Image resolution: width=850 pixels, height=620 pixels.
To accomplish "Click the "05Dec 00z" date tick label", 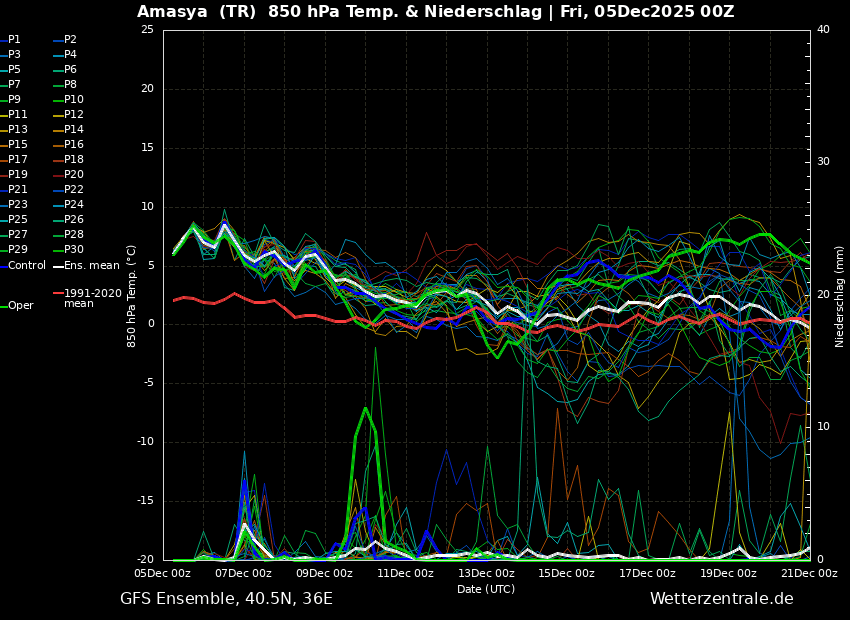I will click(163, 573).
